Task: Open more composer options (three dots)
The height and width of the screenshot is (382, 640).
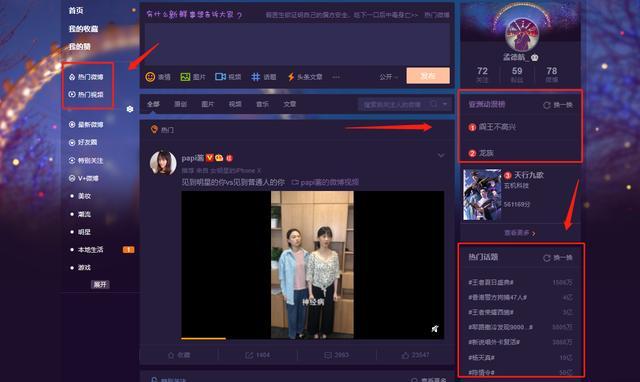Action: pyautogui.click(x=336, y=77)
